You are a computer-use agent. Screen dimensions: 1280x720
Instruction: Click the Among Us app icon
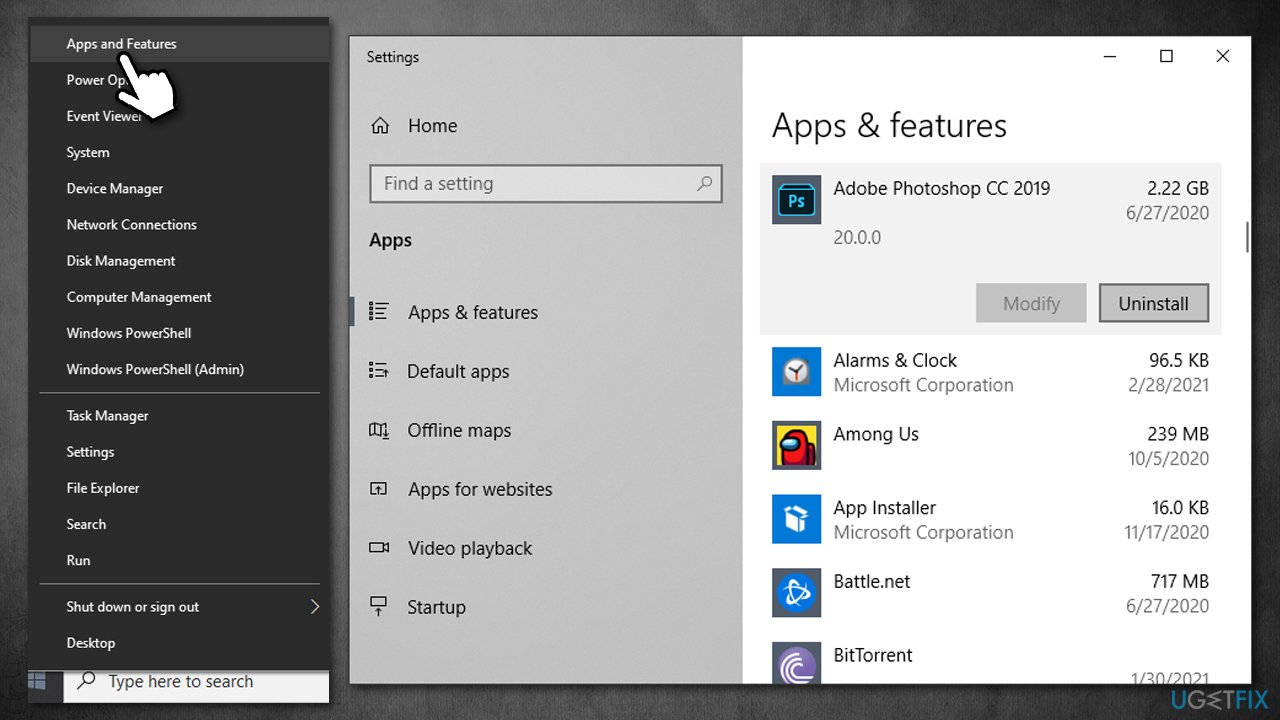pyautogui.click(x=797, y=446)
